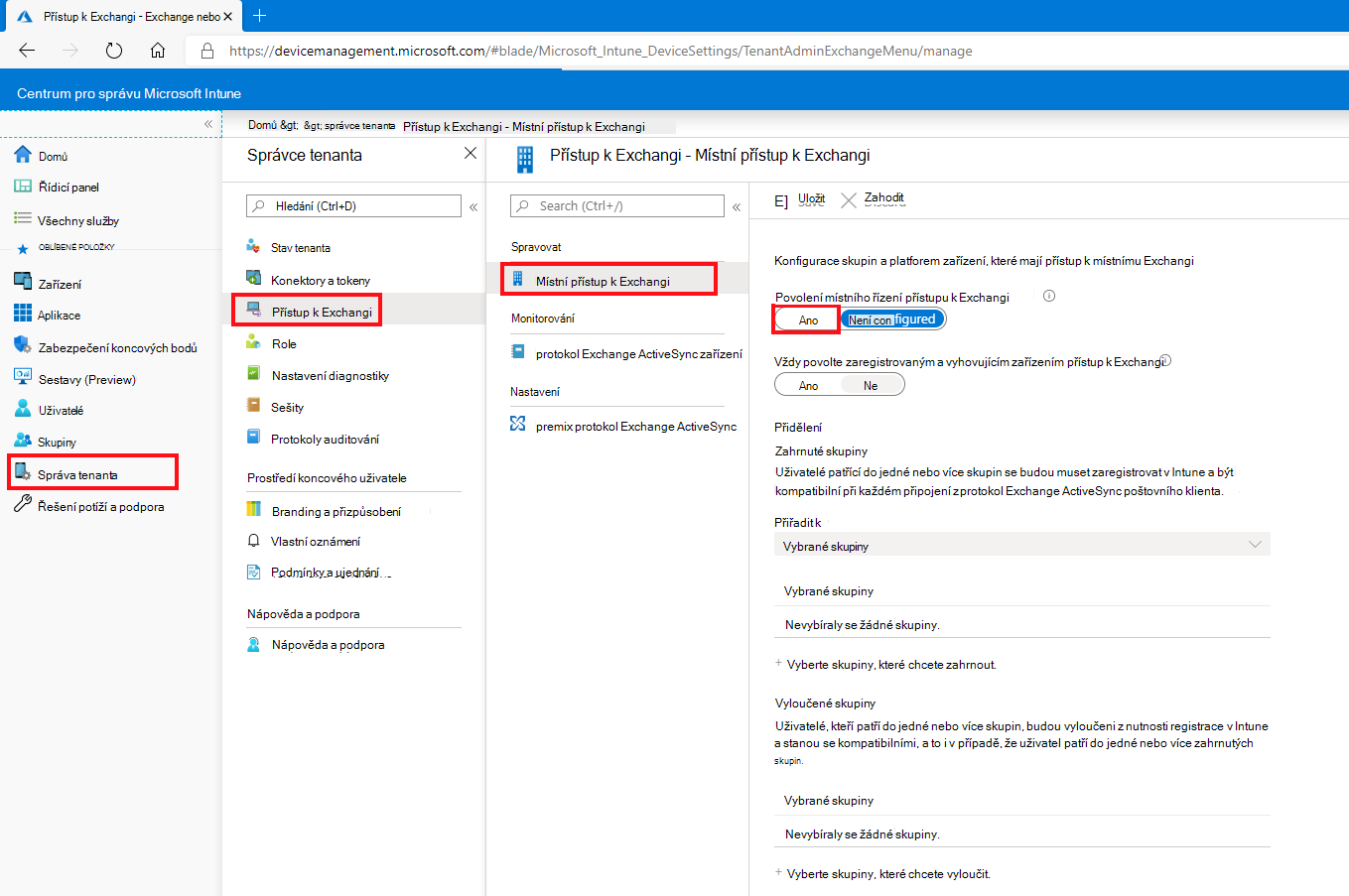Choose Ne for always allow enrolled devices

tap(871, 385)
